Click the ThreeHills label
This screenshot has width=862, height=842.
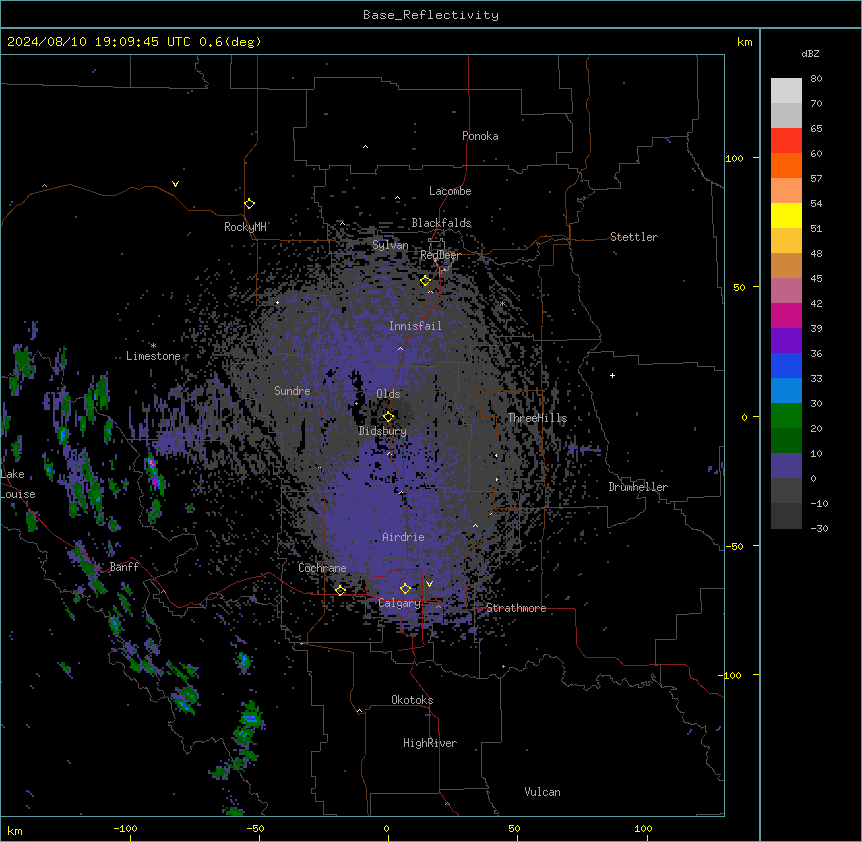pos(537,418)
